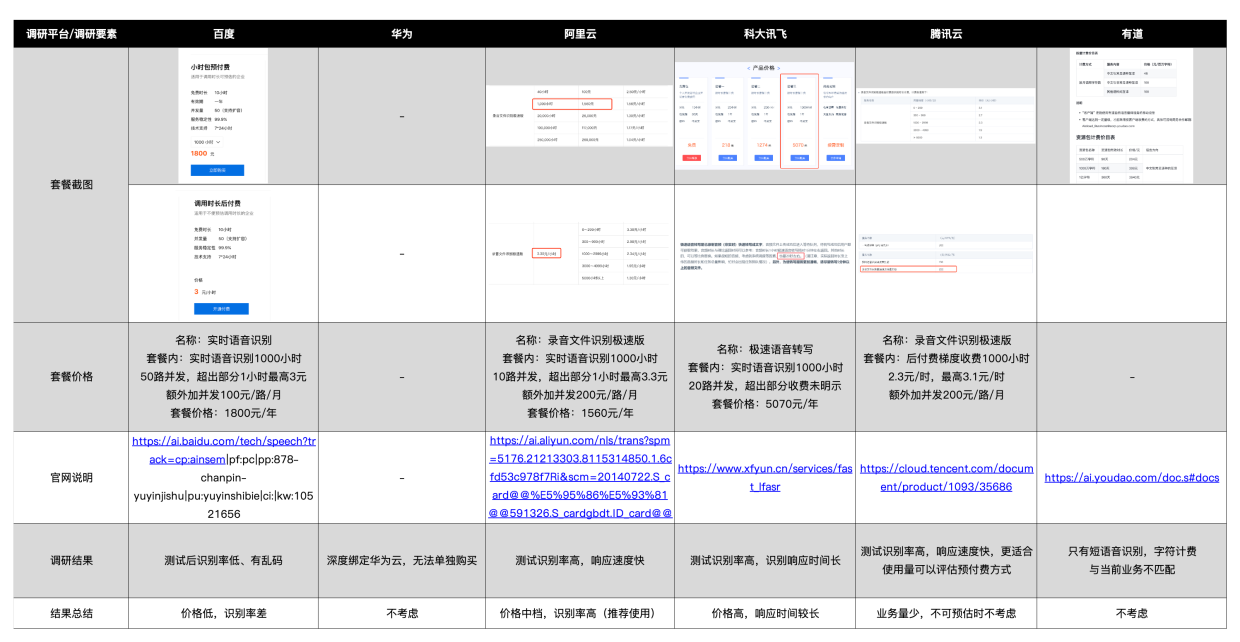Click the 业务量少,不可预估时不考虑 cell
The image size is (1240, 642).
[x=946, y=613]
